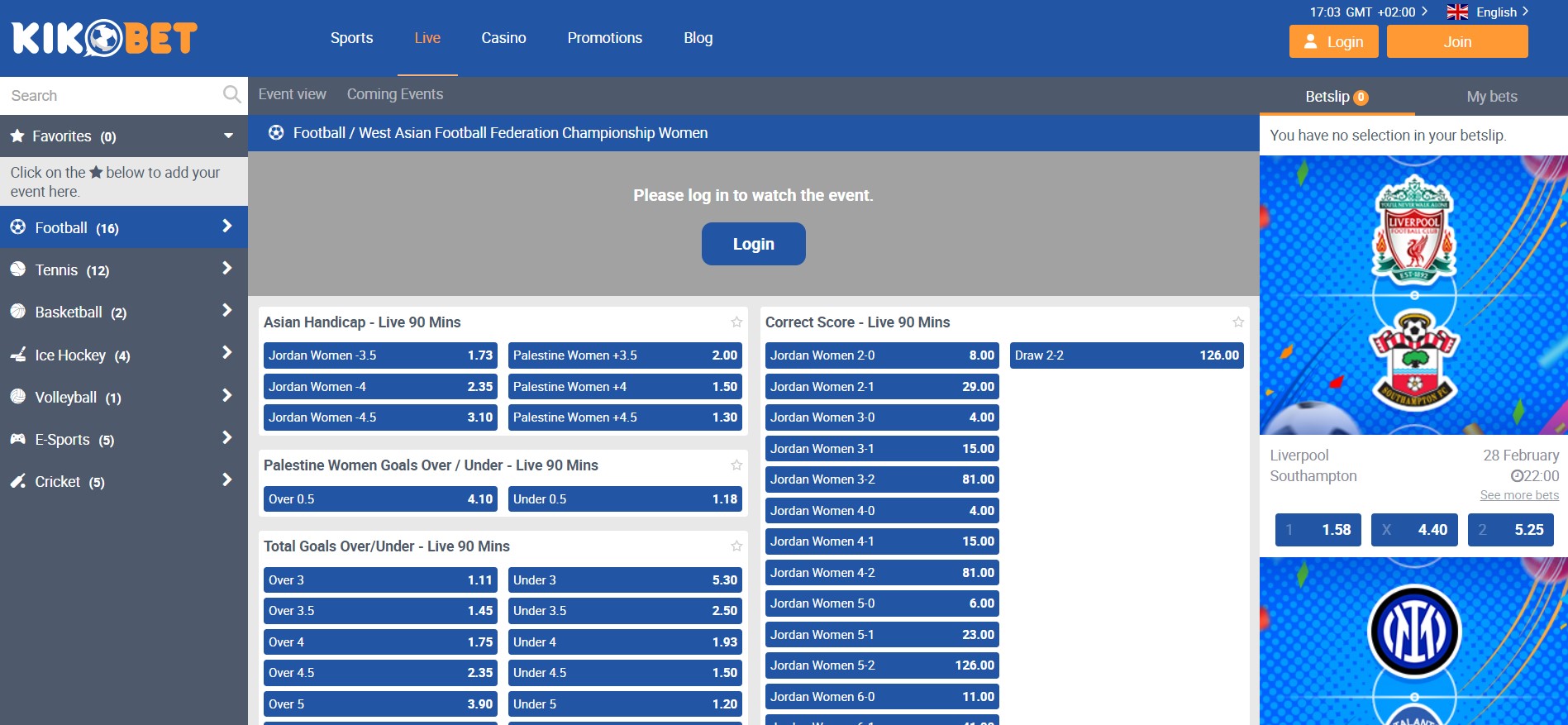Click the orange Login button in header
The width and height of the screenshot is (1568, 725).
pos(1333,41)
